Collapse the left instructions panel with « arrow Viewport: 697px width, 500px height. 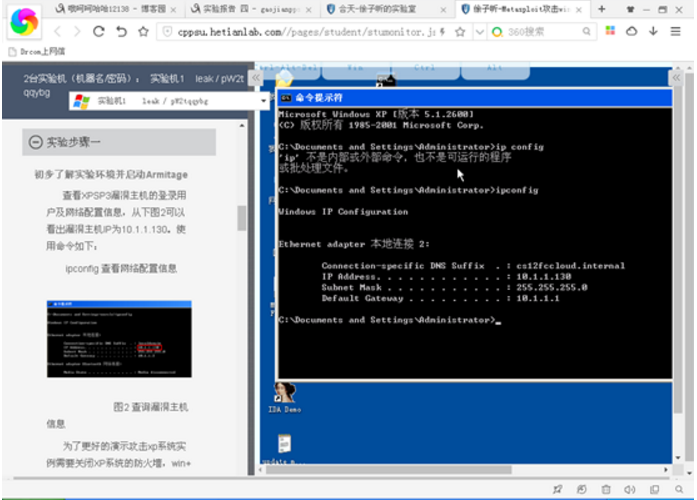(x=256, y=78)
